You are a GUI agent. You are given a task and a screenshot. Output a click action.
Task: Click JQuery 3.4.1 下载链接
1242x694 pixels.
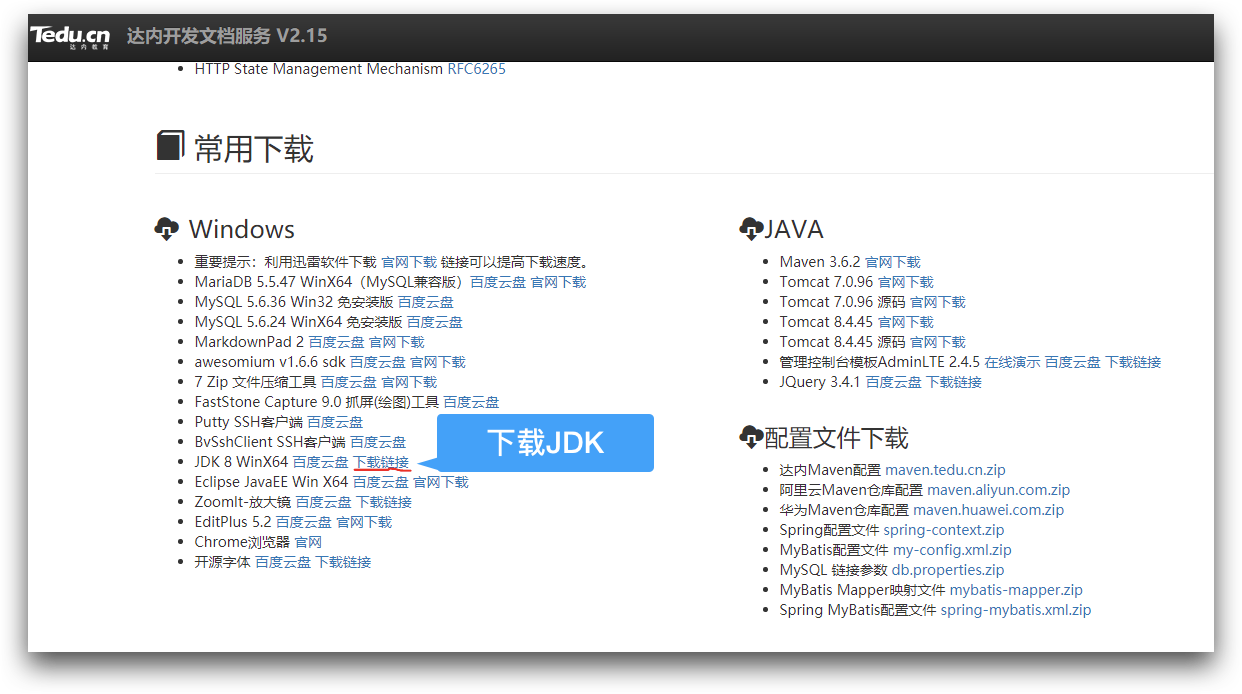pyautogui.click(x=954, y=382)
